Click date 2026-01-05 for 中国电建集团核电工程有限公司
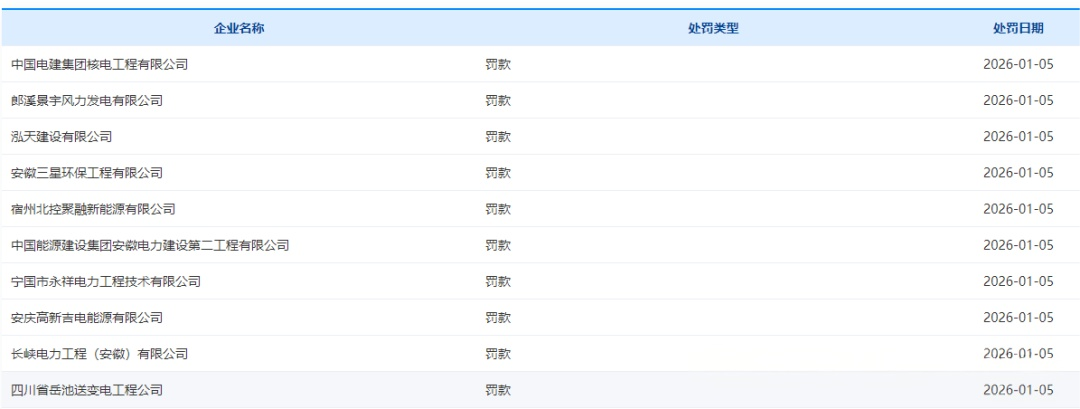The height and width of the screenshot is (409, 1080). click(x=1019, y=65)
